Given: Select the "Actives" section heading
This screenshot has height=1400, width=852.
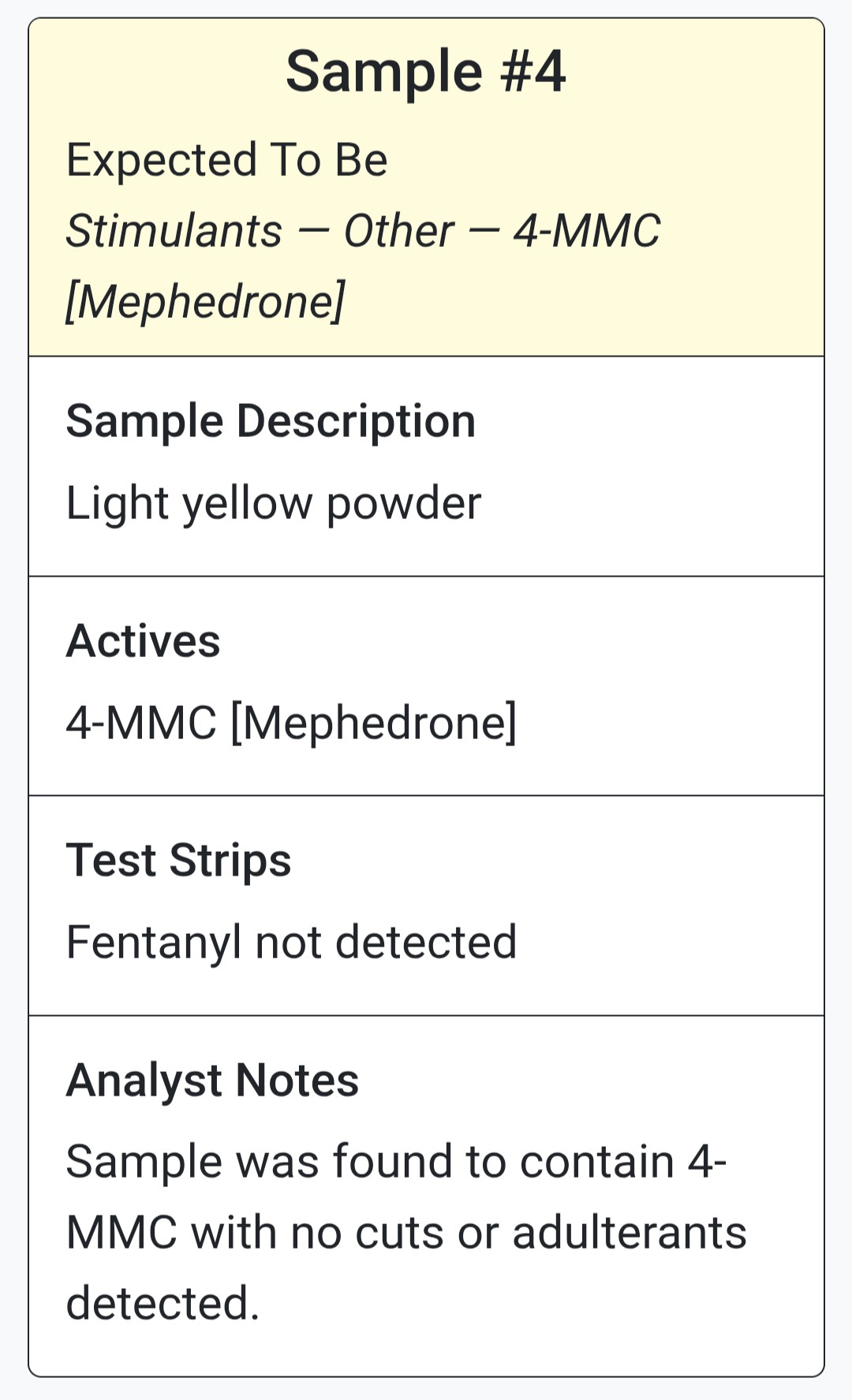Looking at the screenshot, I should (x=143, y=640).
